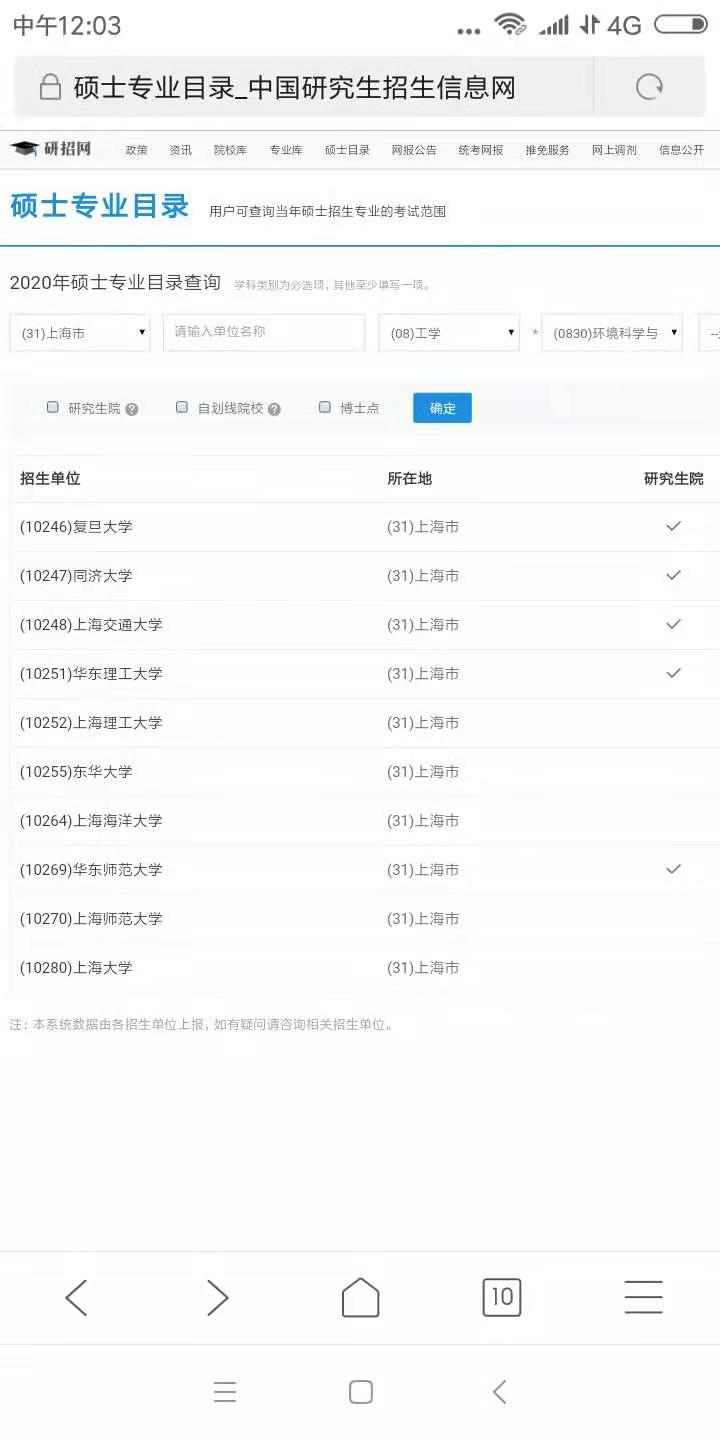
Task: Open the 专业库 nav item
Action: pos(286,150)
